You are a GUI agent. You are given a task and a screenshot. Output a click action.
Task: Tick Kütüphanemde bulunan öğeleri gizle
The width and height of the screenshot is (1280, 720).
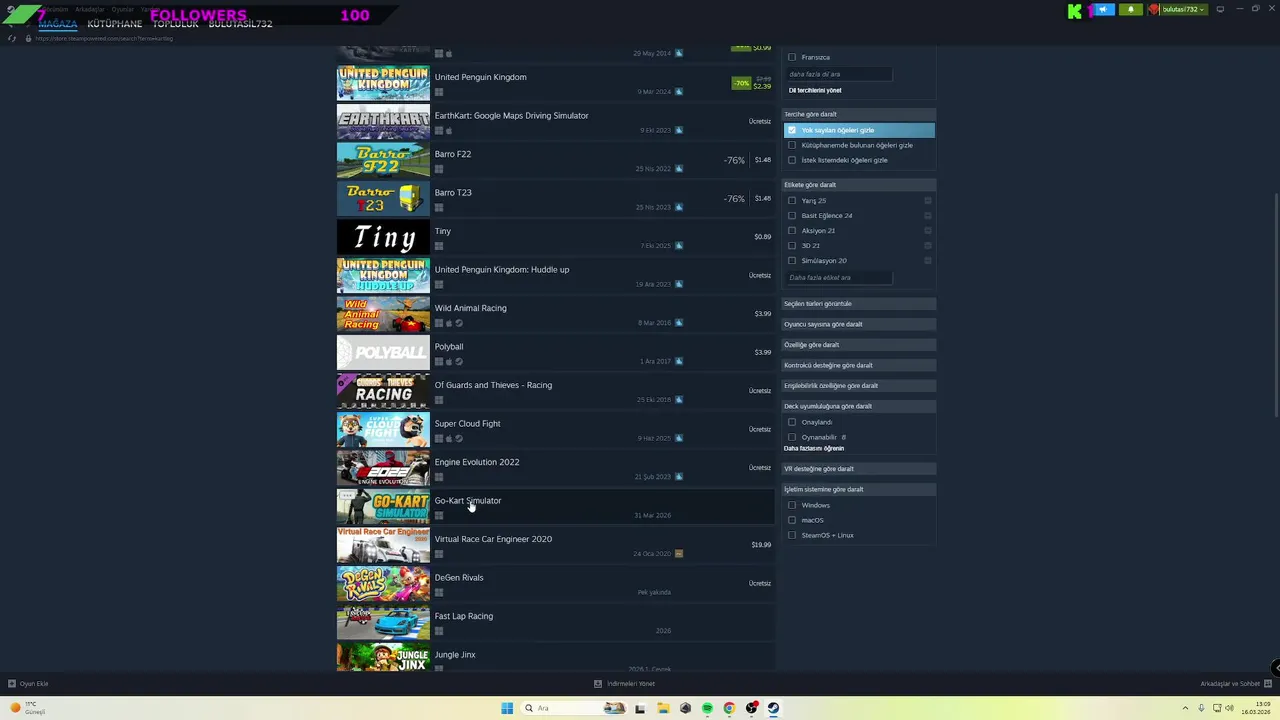[792, 145]
